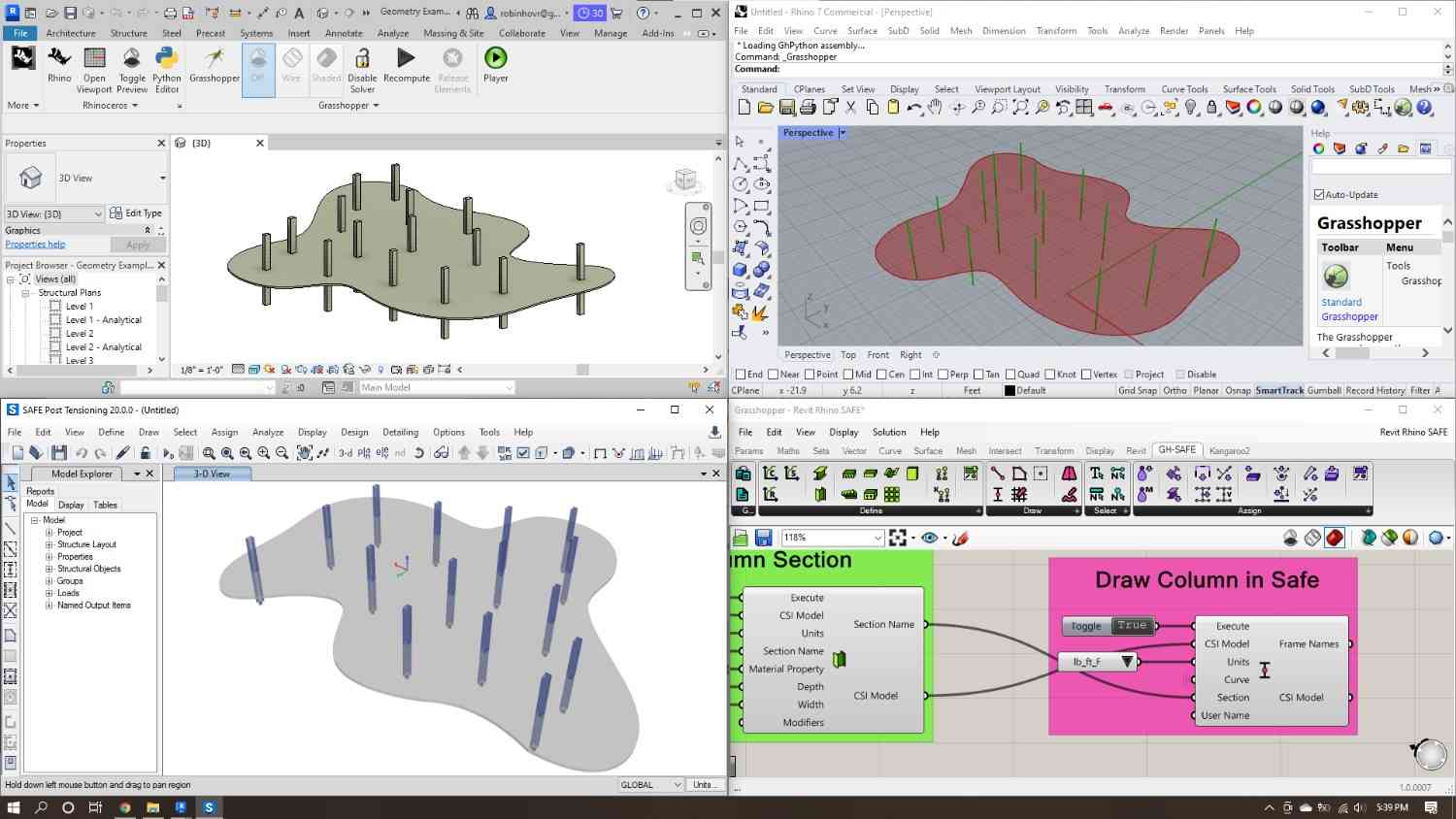Viewport: 1456px width, 819px height.
Task: Click the Edit Type button in Revit Properties
Action: pos(137,213)
